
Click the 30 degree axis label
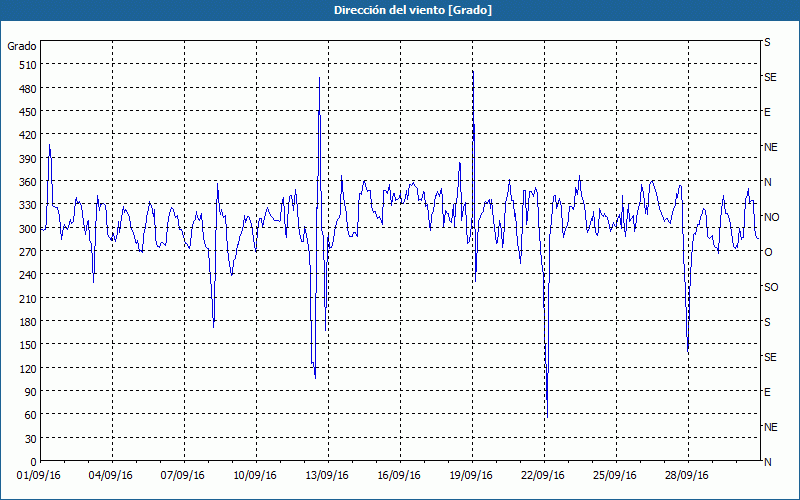(x=31, y=439)
